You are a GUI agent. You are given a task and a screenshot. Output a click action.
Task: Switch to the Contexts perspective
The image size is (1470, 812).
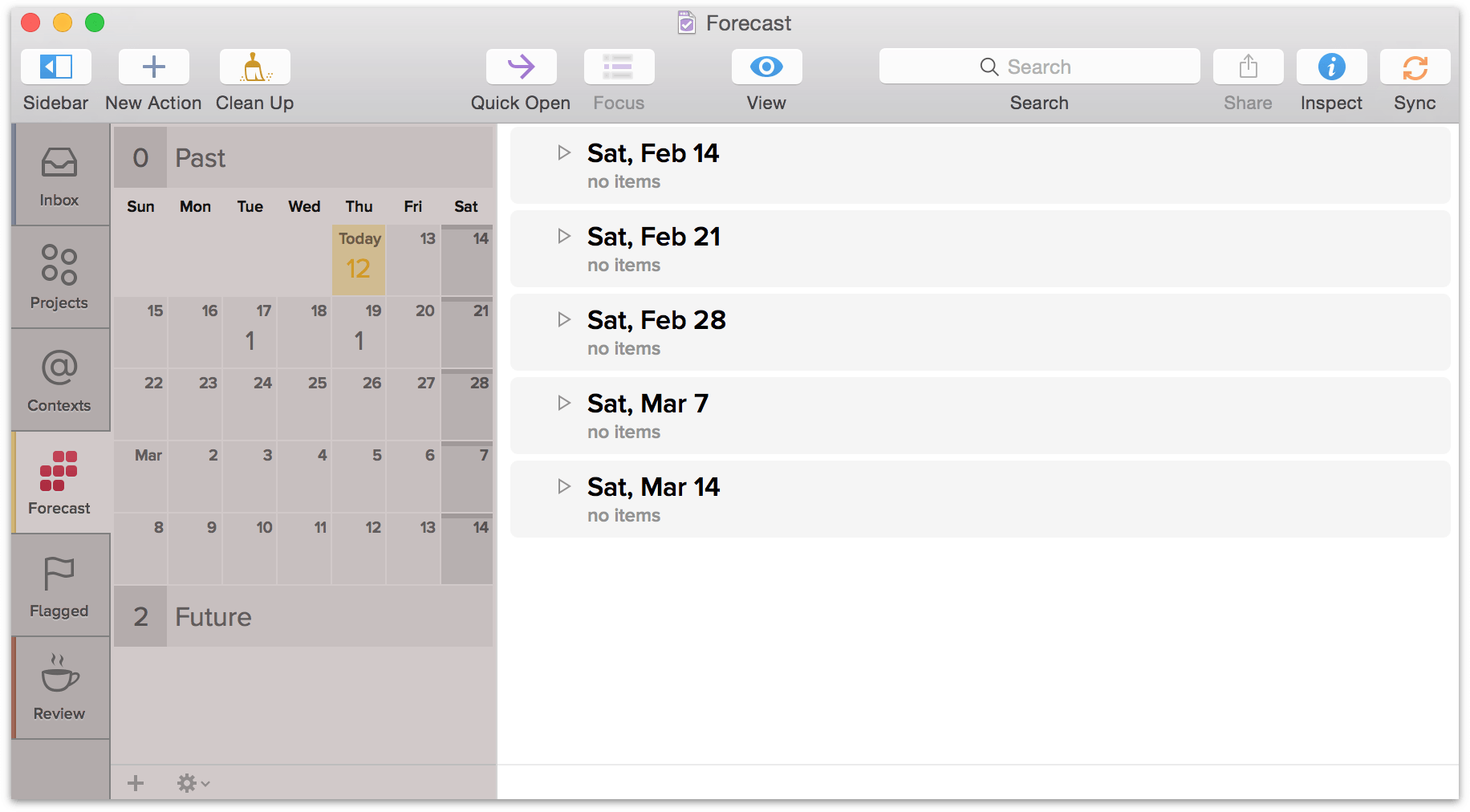(x=60, y=380)
